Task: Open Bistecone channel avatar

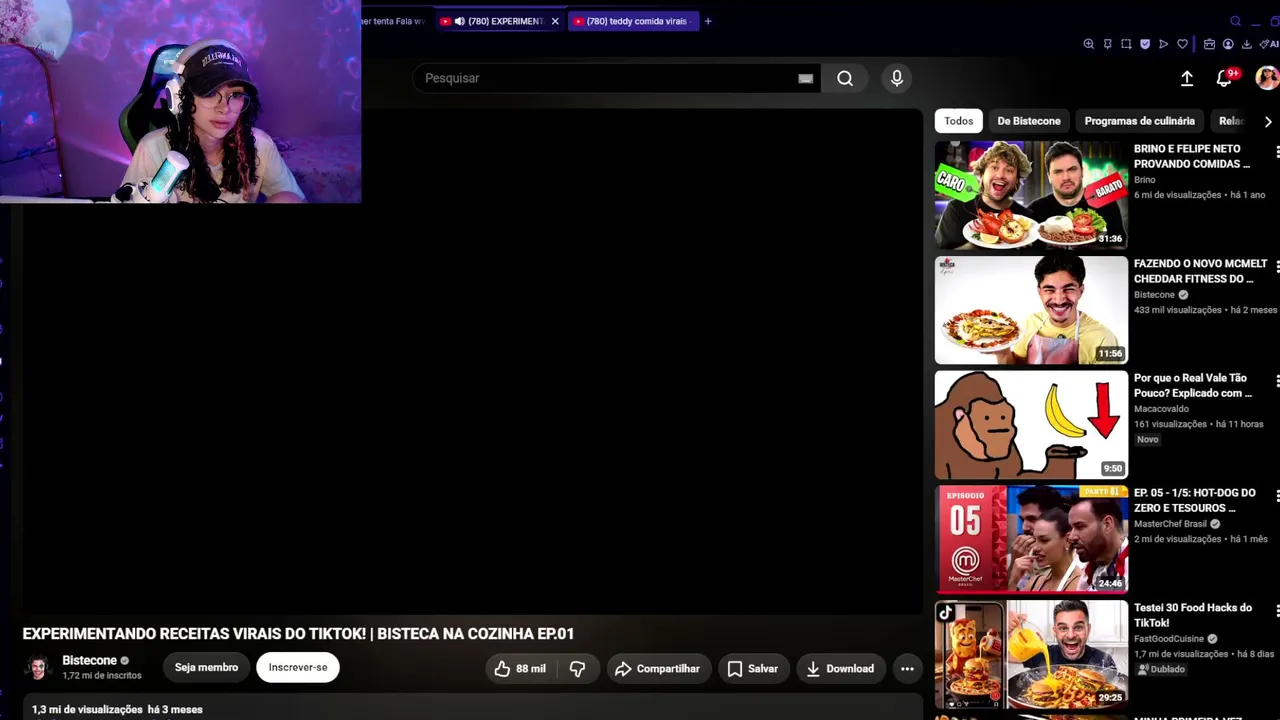Action: (38, 668)
